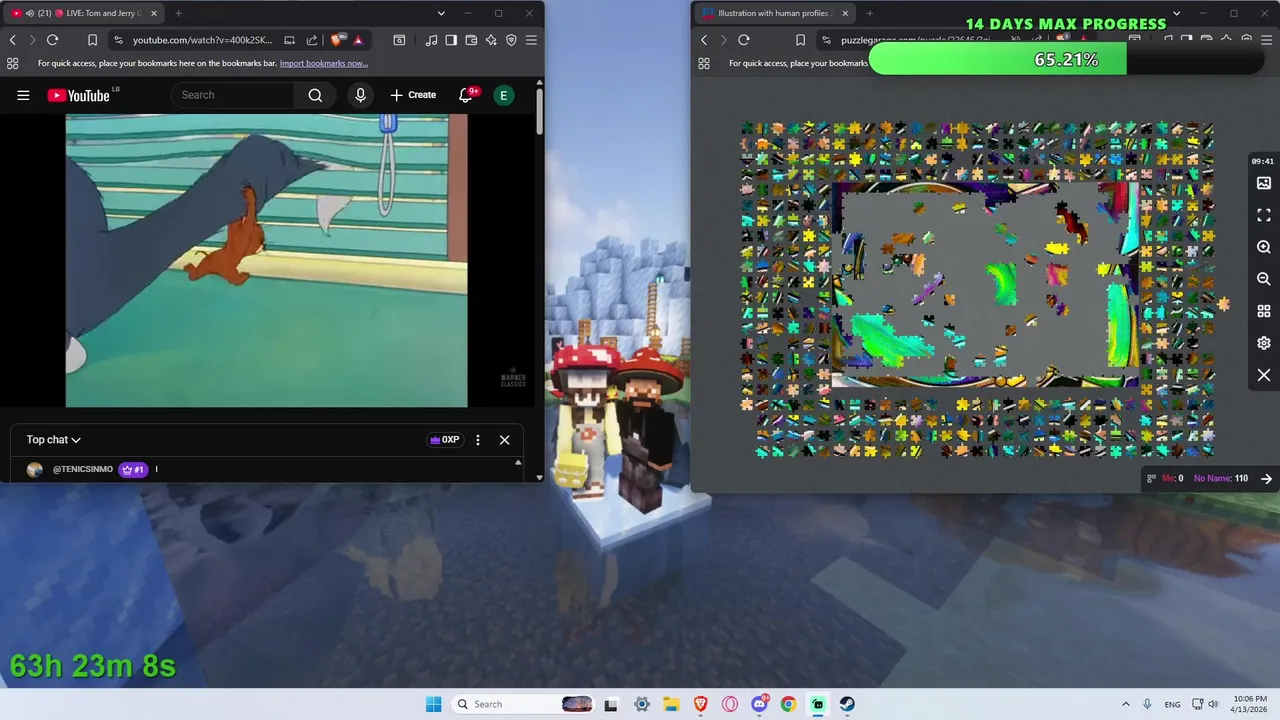
Task: Click the share icon in YouTube address bar
Action: tap(312, 40)
